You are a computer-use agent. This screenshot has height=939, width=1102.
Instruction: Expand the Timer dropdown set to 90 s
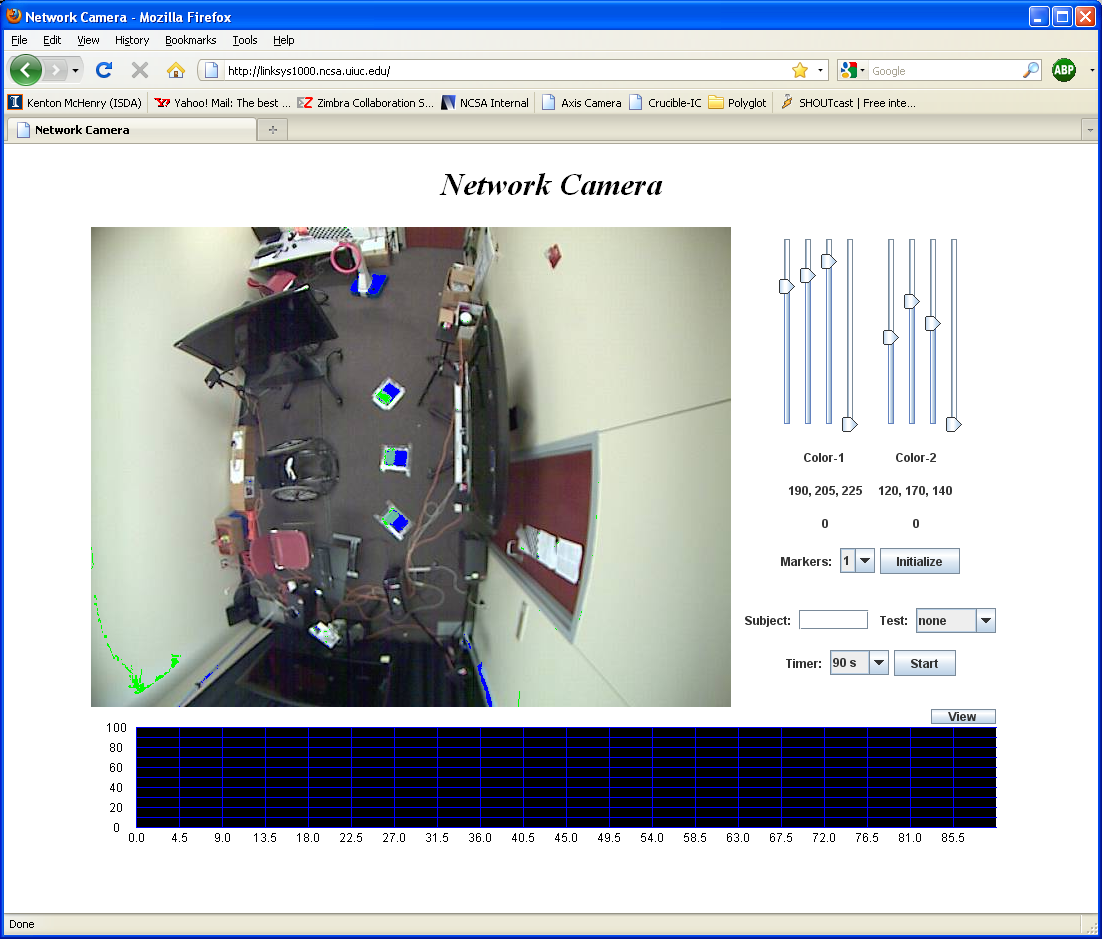tap(878, 663)
